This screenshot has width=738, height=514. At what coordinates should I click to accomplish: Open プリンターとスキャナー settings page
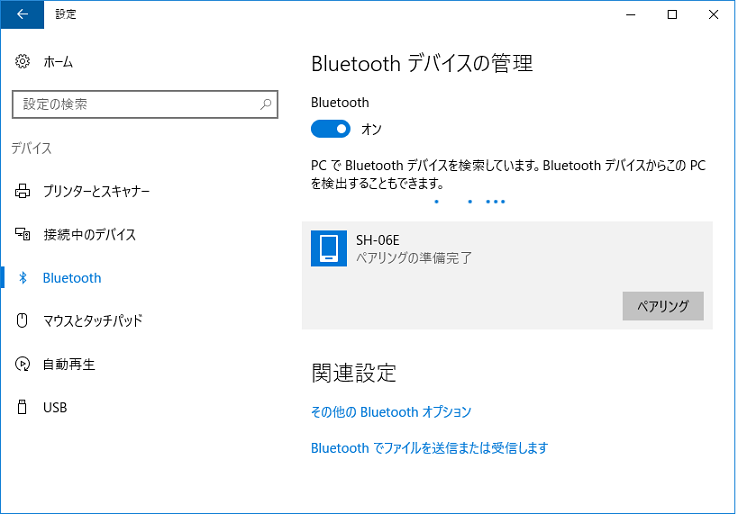tap(96, 191)
